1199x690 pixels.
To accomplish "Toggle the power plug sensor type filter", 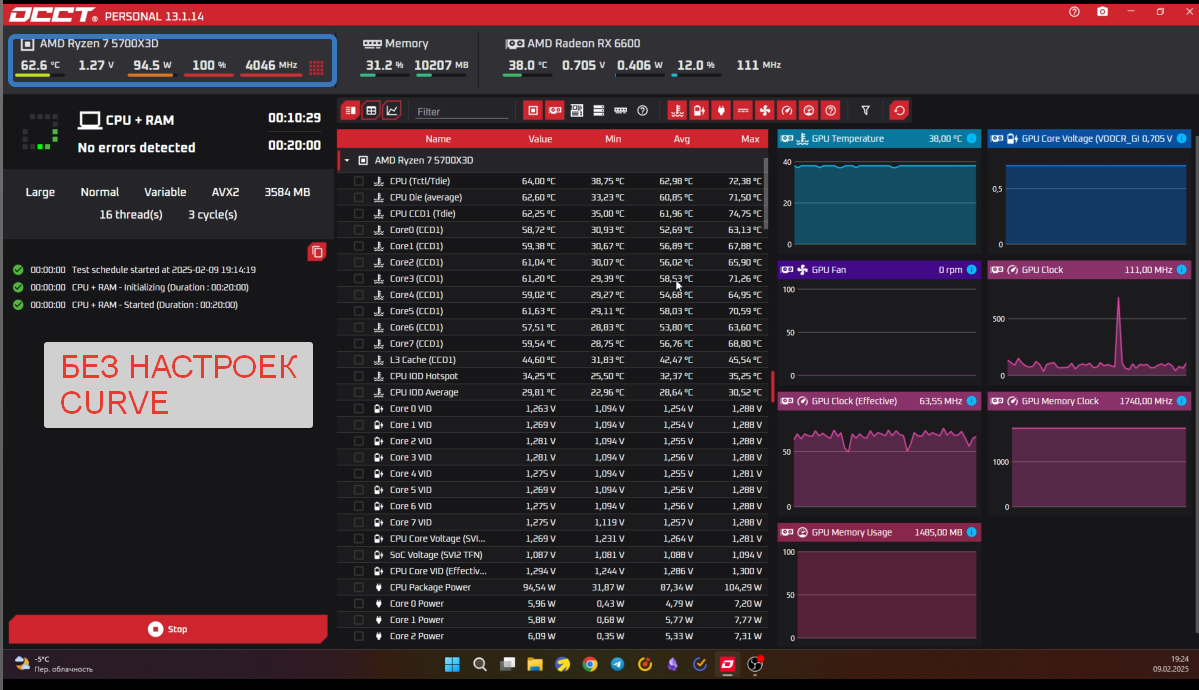I will pos(721,111).
